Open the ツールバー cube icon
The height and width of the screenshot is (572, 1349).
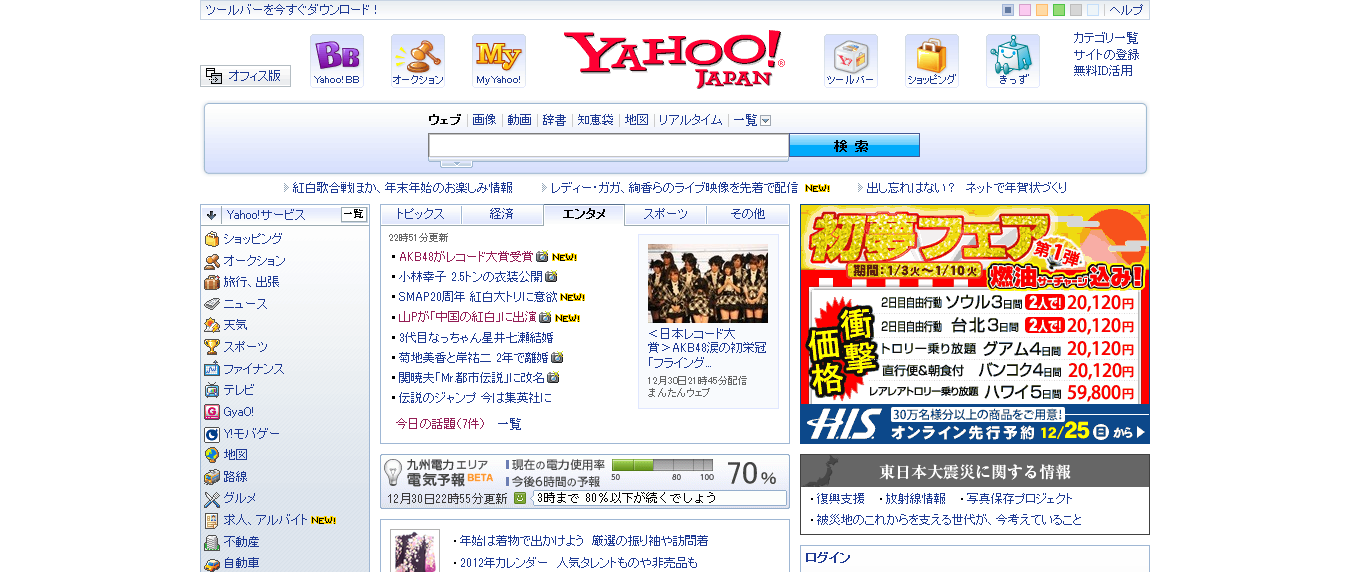point(851,61)
